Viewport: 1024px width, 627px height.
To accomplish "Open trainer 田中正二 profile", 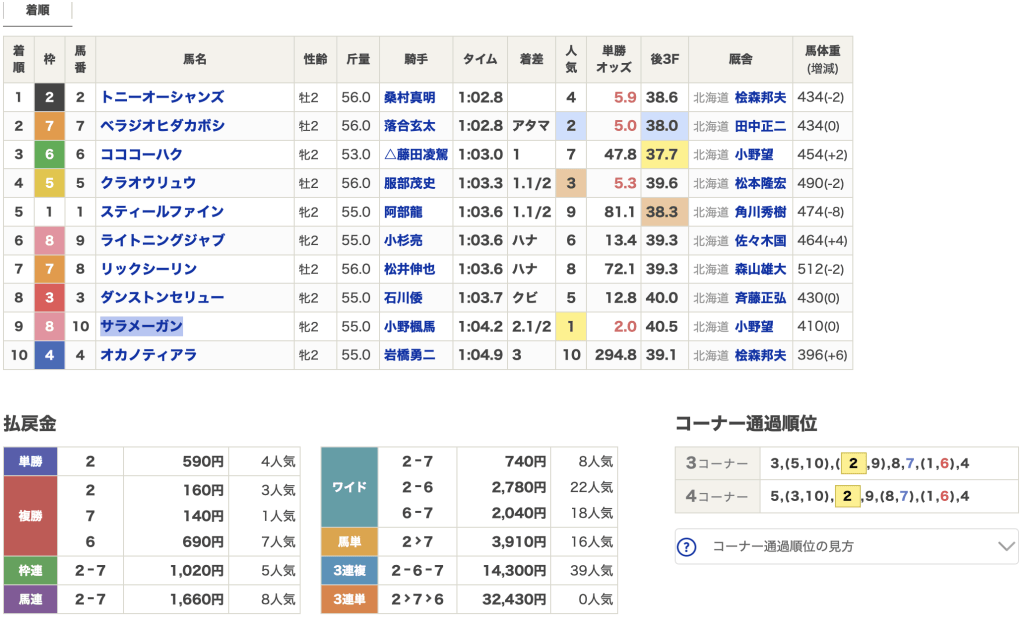I will tap(760, 126).
